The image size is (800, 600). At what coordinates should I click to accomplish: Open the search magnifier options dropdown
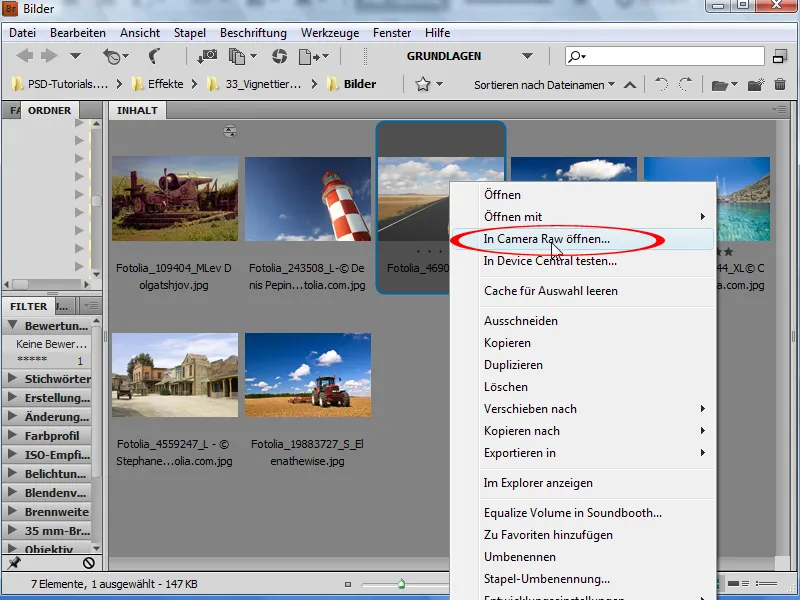[x=577, y=56]
